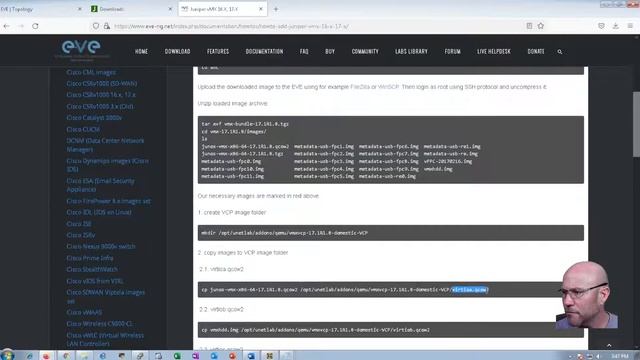Open Cisco vWAAS sidebar link

(x=84, y=312)
